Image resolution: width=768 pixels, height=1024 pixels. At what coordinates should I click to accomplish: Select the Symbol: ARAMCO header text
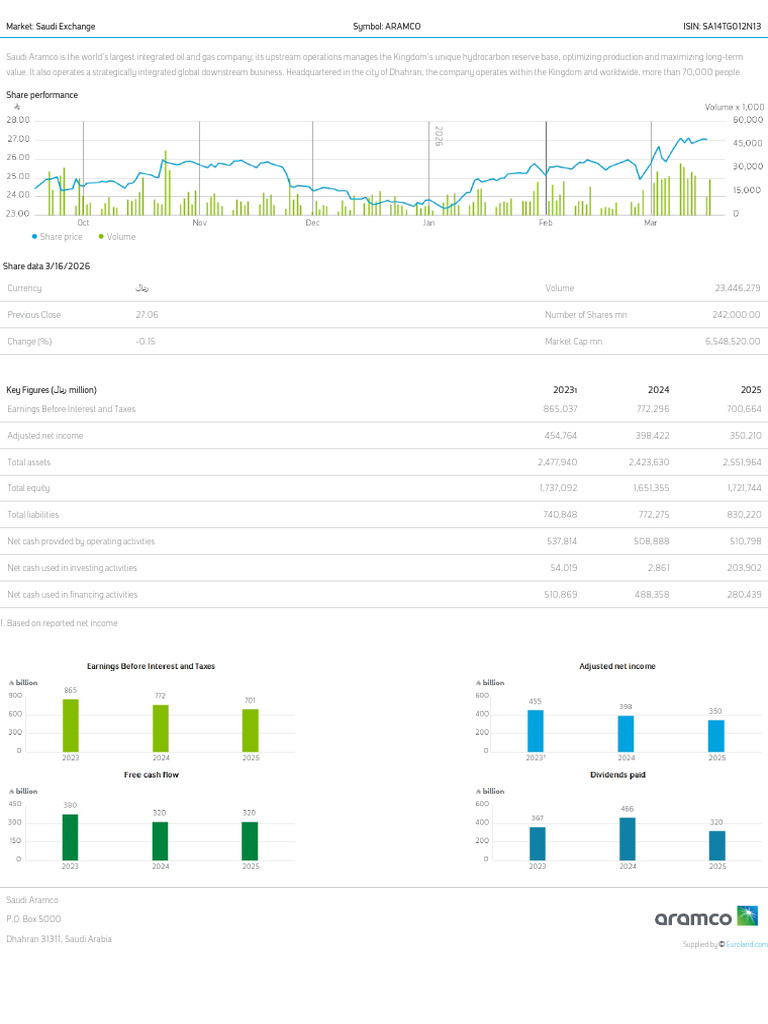click(x=387, y=27)
